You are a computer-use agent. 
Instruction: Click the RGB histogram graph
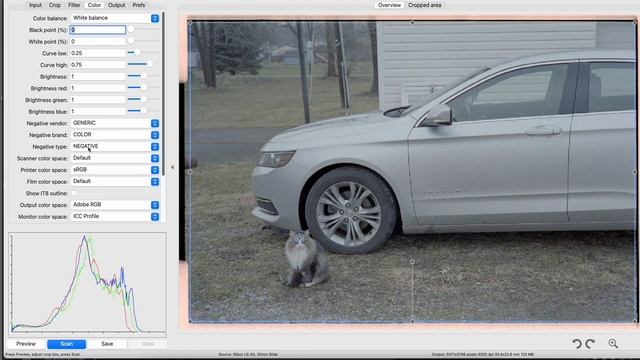click(x=87, y=284)
